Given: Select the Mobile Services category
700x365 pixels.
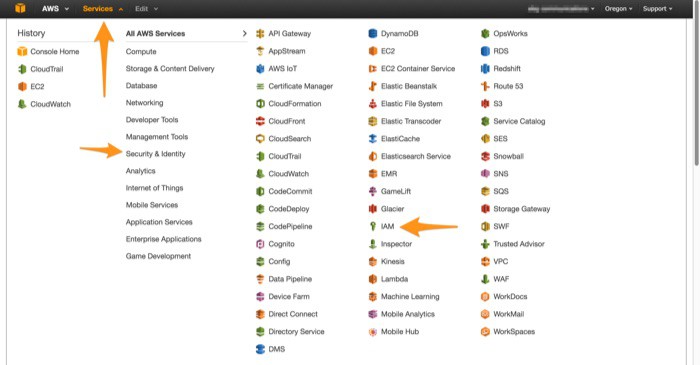Looking at the screenshot, I should pos(152,205).
